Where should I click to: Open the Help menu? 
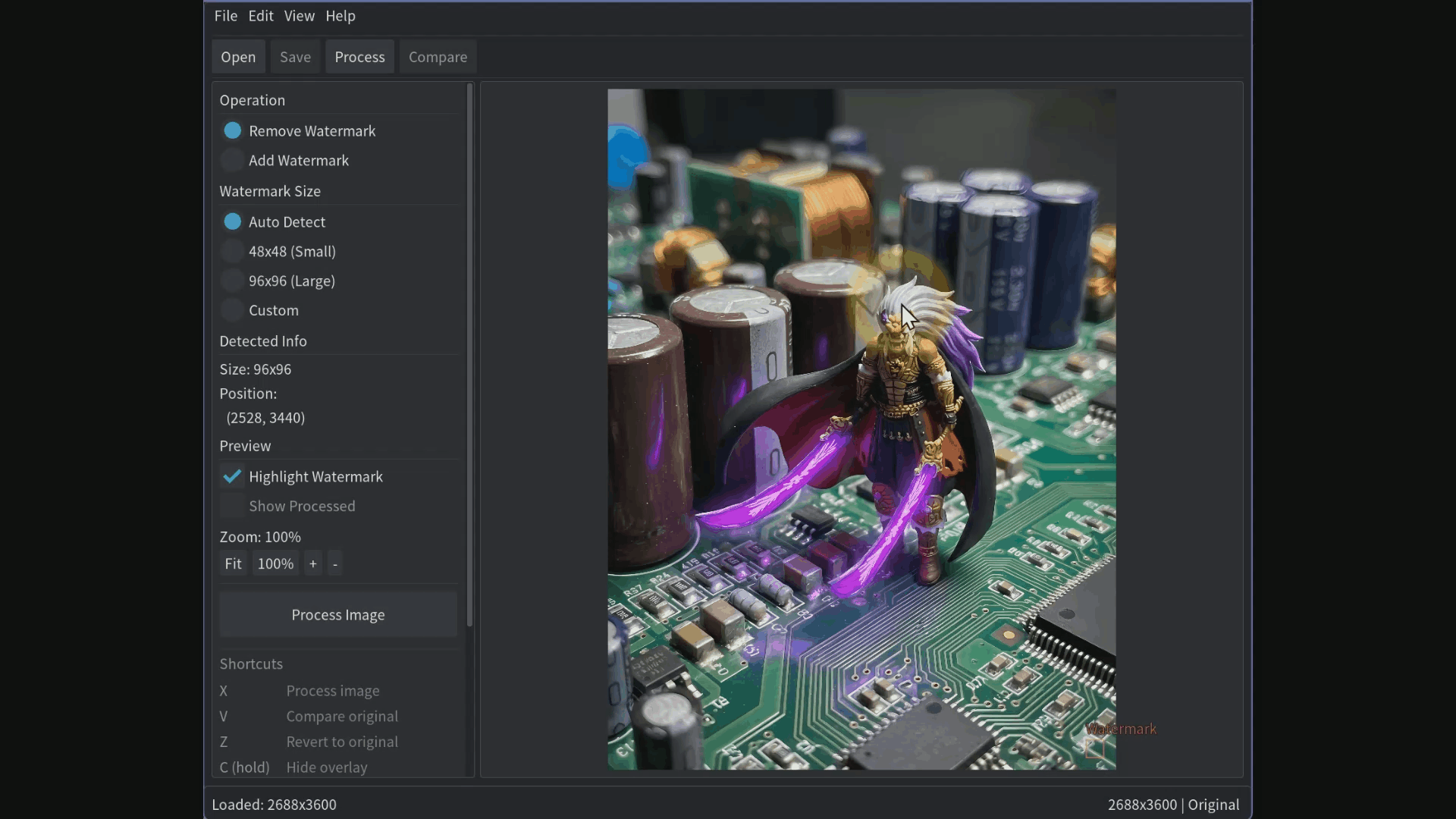(340, 15)
